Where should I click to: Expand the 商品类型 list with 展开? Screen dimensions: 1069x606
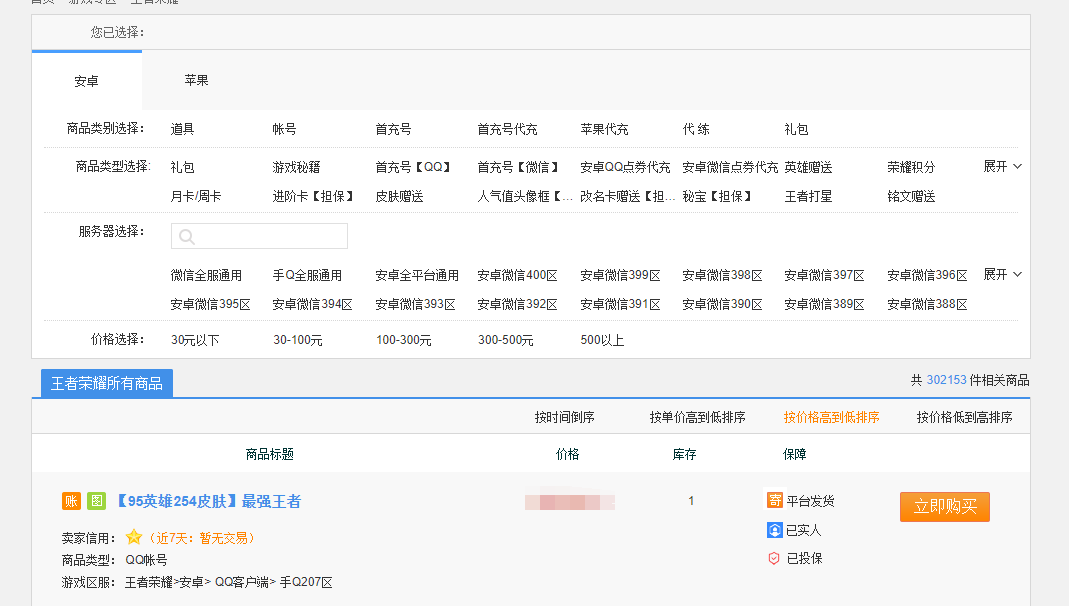1002,166
